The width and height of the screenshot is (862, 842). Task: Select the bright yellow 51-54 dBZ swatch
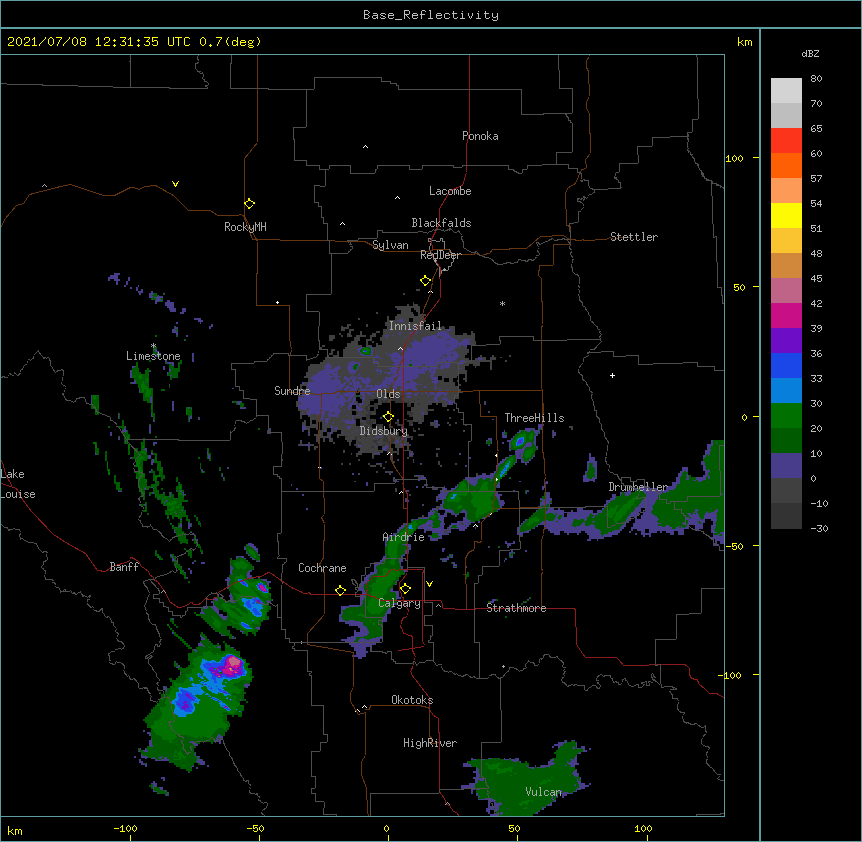click(786, 215)
